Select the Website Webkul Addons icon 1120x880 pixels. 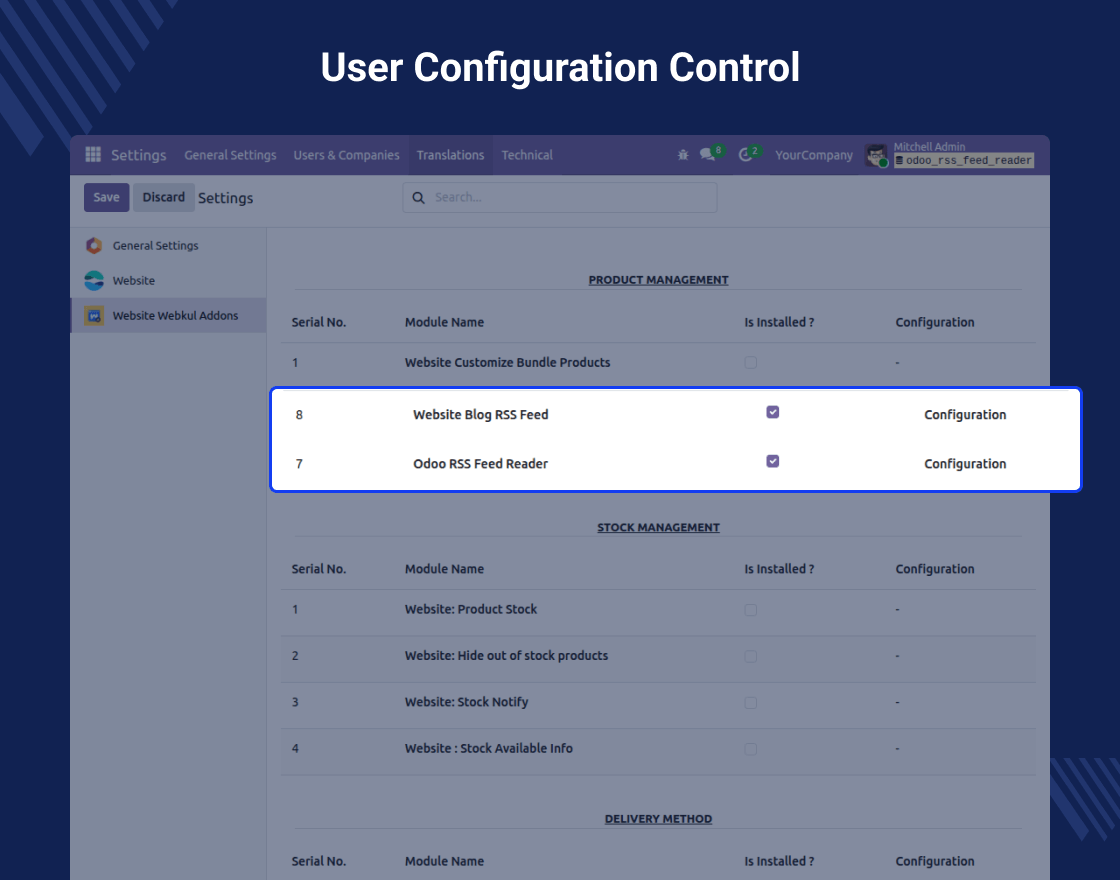pos(94,316)
